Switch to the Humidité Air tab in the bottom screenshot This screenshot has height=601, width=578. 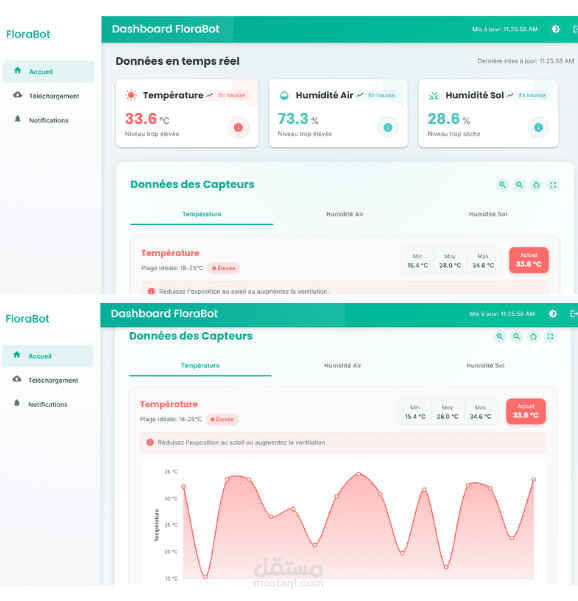343,366
